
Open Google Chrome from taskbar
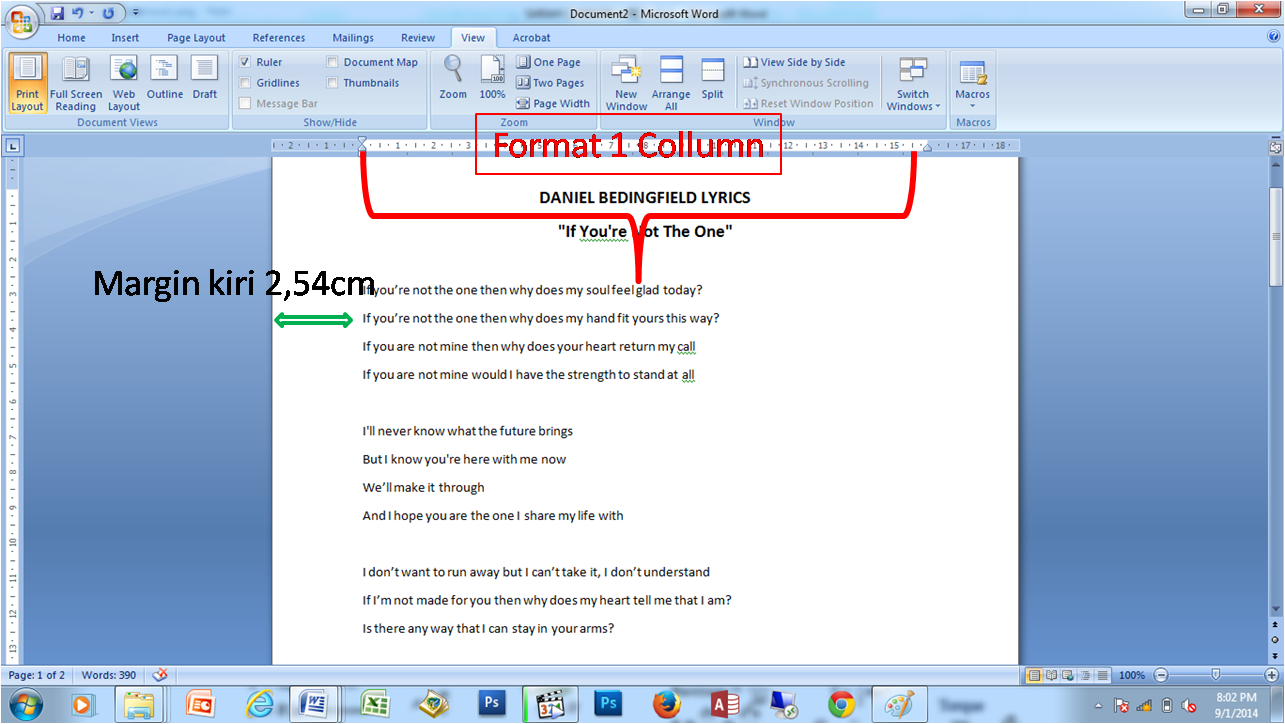(841, 704)
